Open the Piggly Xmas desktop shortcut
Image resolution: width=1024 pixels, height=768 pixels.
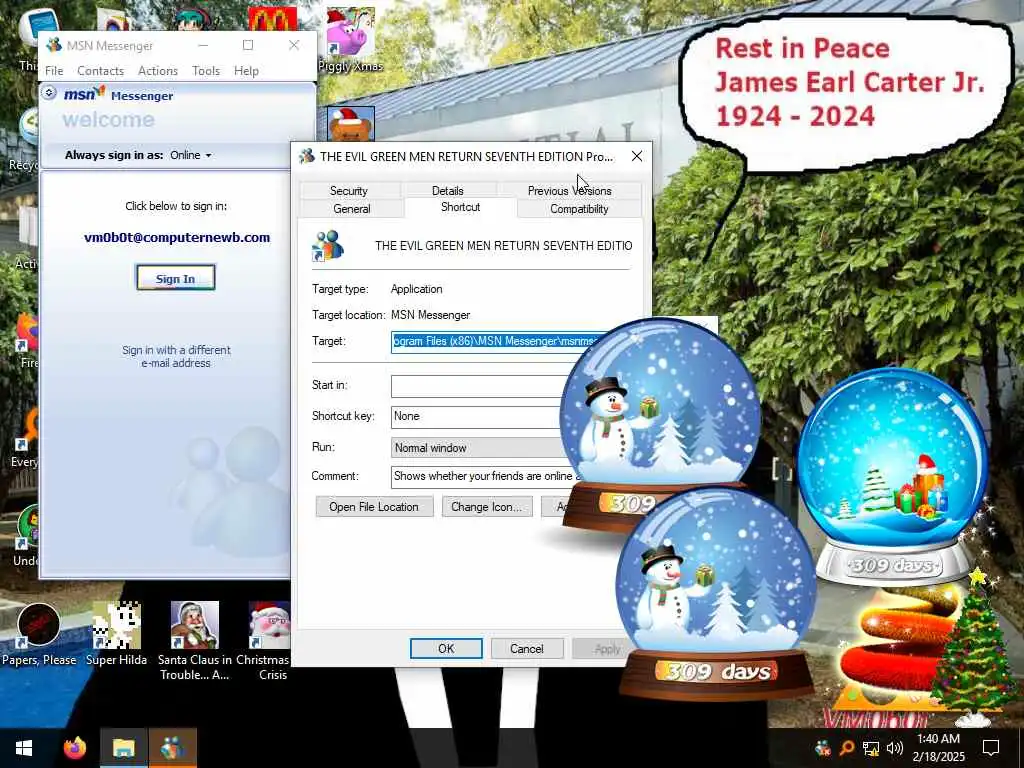[351, 39]
